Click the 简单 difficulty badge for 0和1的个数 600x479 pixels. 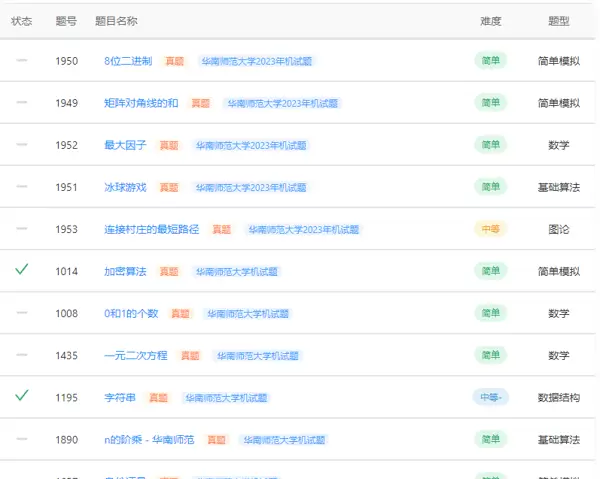coord(490,313)
